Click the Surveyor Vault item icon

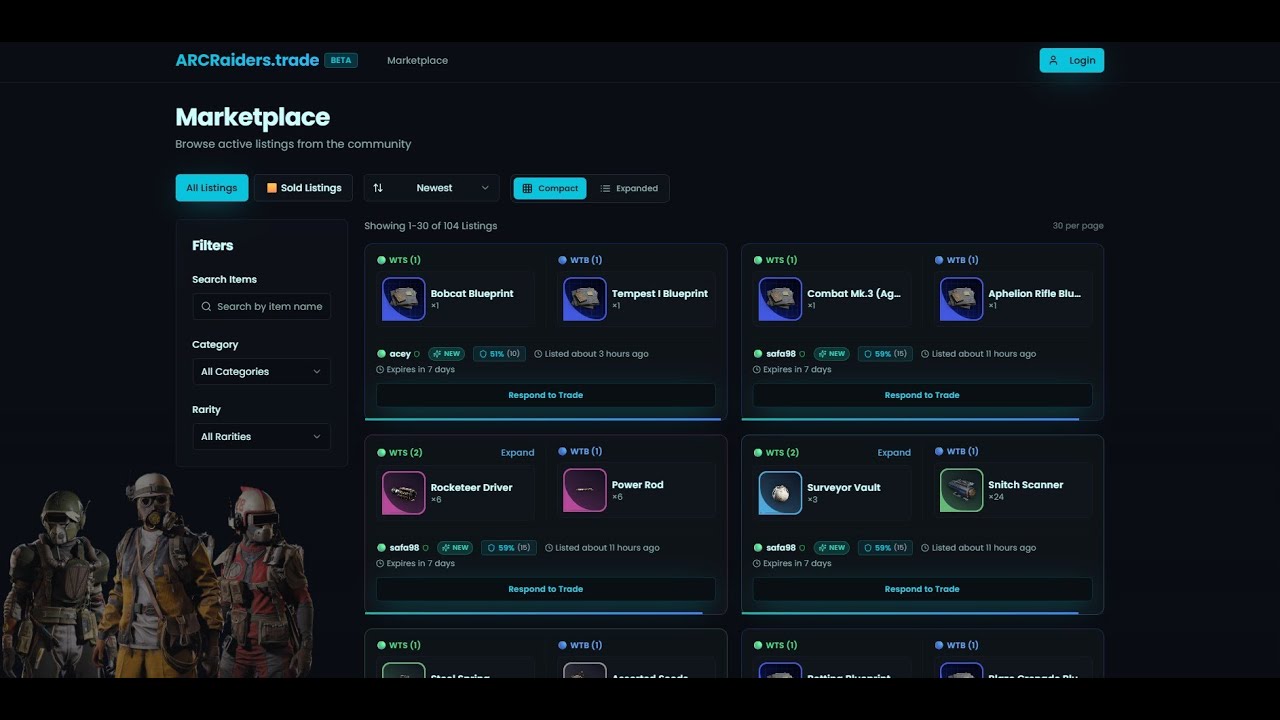click(780, 493)
